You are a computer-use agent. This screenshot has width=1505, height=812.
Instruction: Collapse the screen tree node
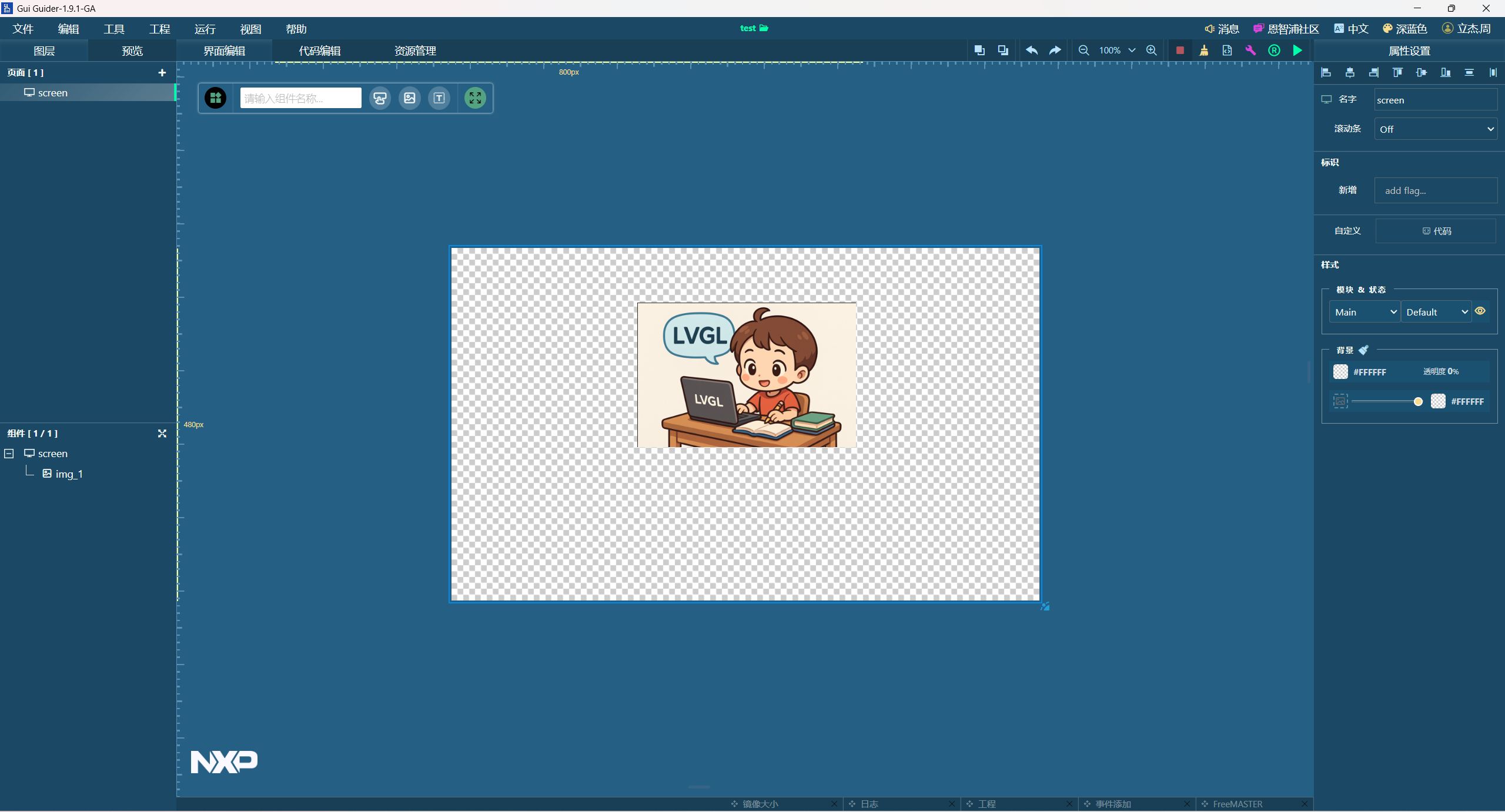pos(9,454)
